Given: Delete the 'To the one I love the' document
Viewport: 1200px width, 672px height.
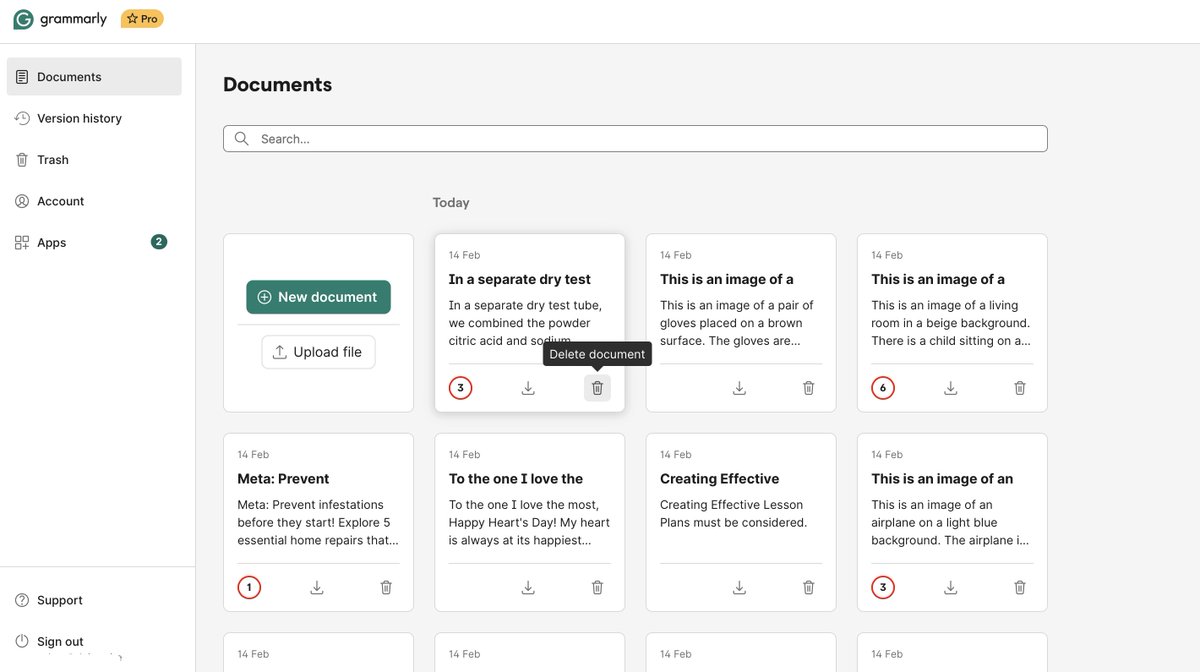Looking at the screenshot, I should tap(597, 587).
